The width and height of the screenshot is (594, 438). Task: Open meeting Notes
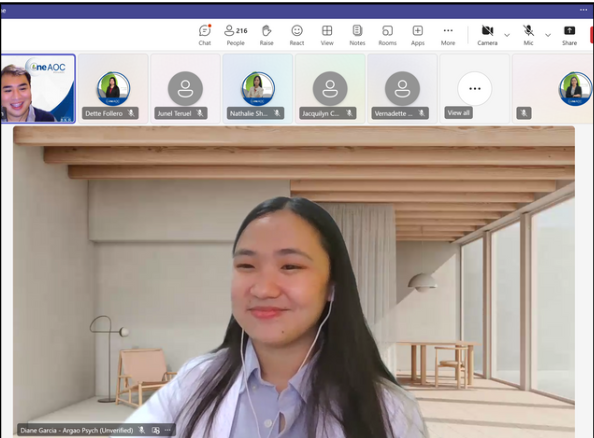point(357,35)
